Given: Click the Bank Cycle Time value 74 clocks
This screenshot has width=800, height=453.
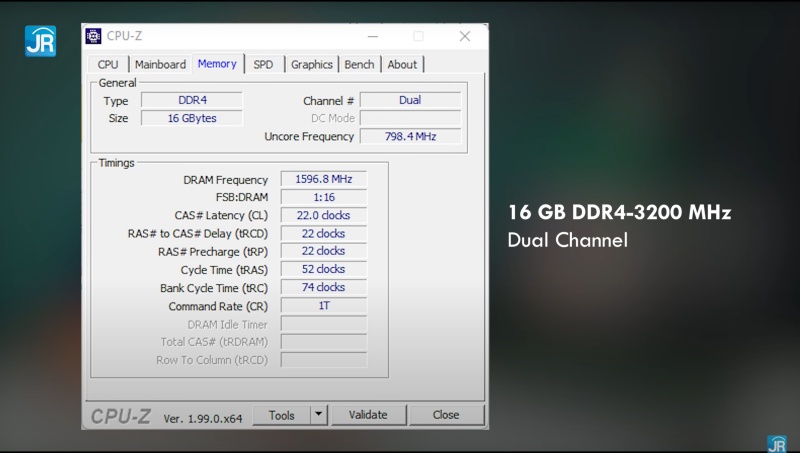Looking at the screenshot, I should pos(323,287).
